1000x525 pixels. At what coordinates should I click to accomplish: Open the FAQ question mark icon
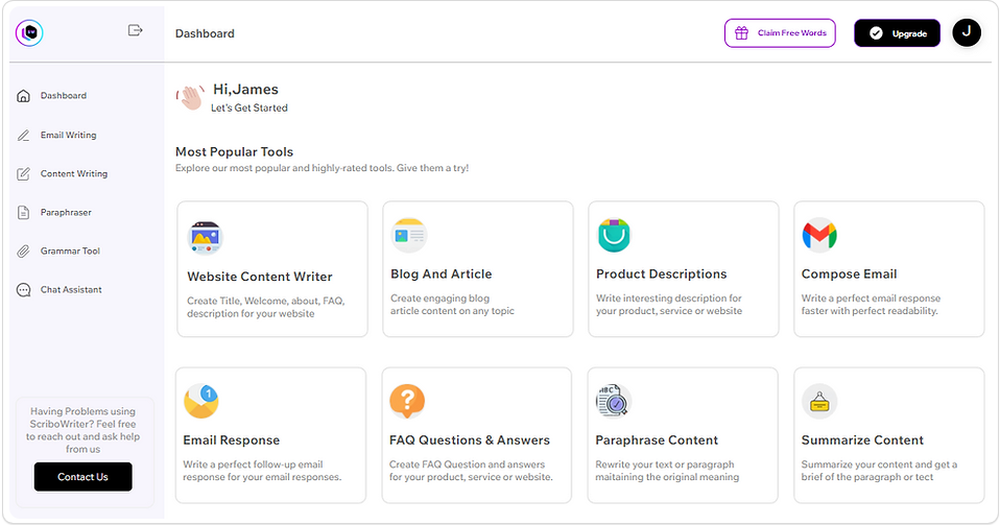tap(406, 401)
